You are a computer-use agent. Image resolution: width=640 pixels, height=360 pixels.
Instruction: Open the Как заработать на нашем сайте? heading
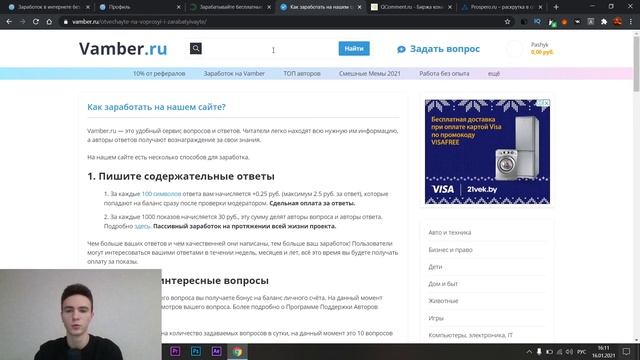156,107
